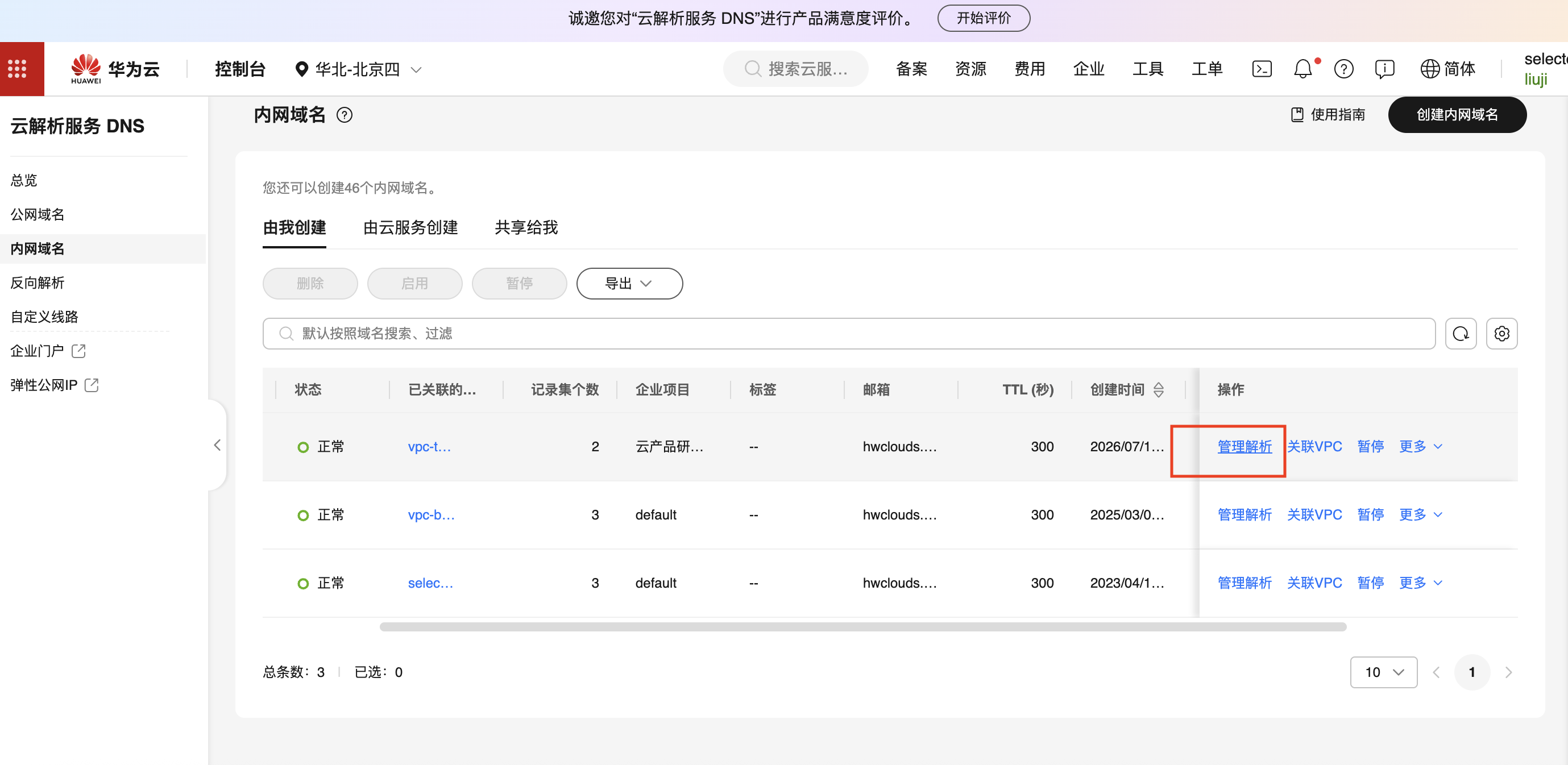
Task: Open the CloudShell terminal icon
Action: (x=1261, y=69)
